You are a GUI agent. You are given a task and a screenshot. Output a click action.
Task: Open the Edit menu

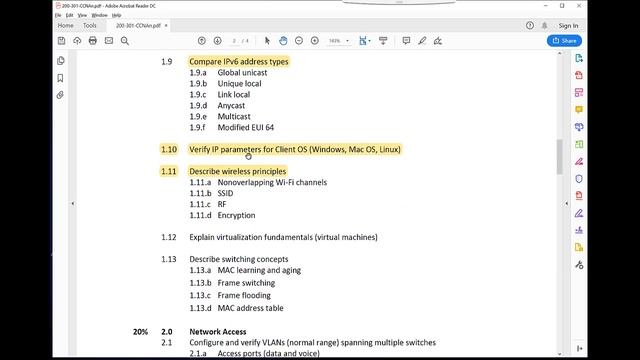69,15
